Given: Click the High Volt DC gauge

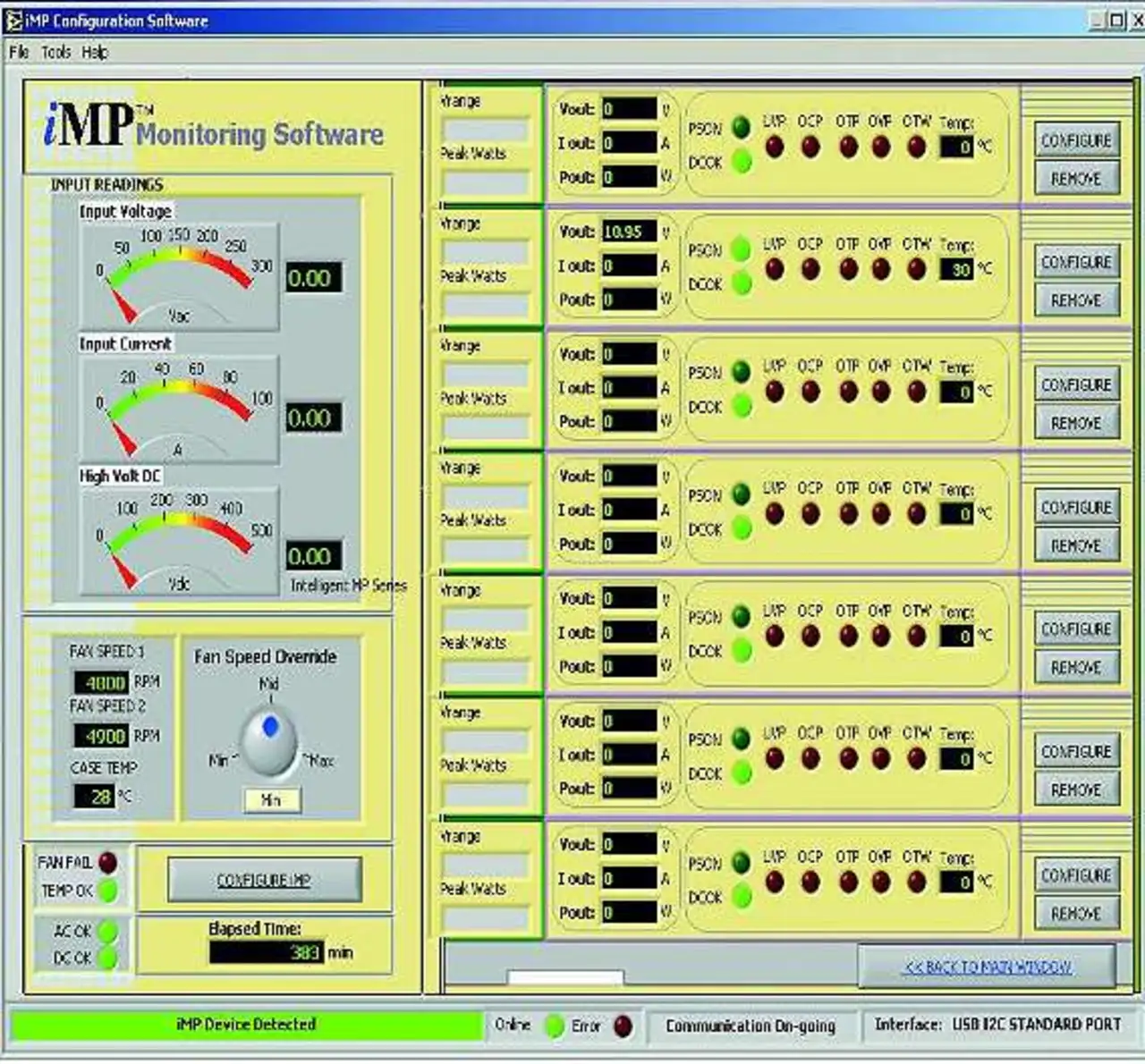Looking at the screenshot, I should tap(179, 541).
